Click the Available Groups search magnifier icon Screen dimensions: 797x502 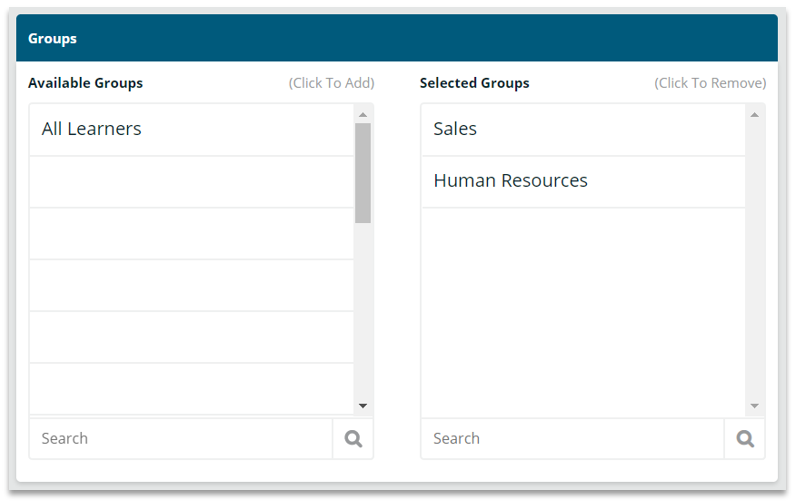353,438
